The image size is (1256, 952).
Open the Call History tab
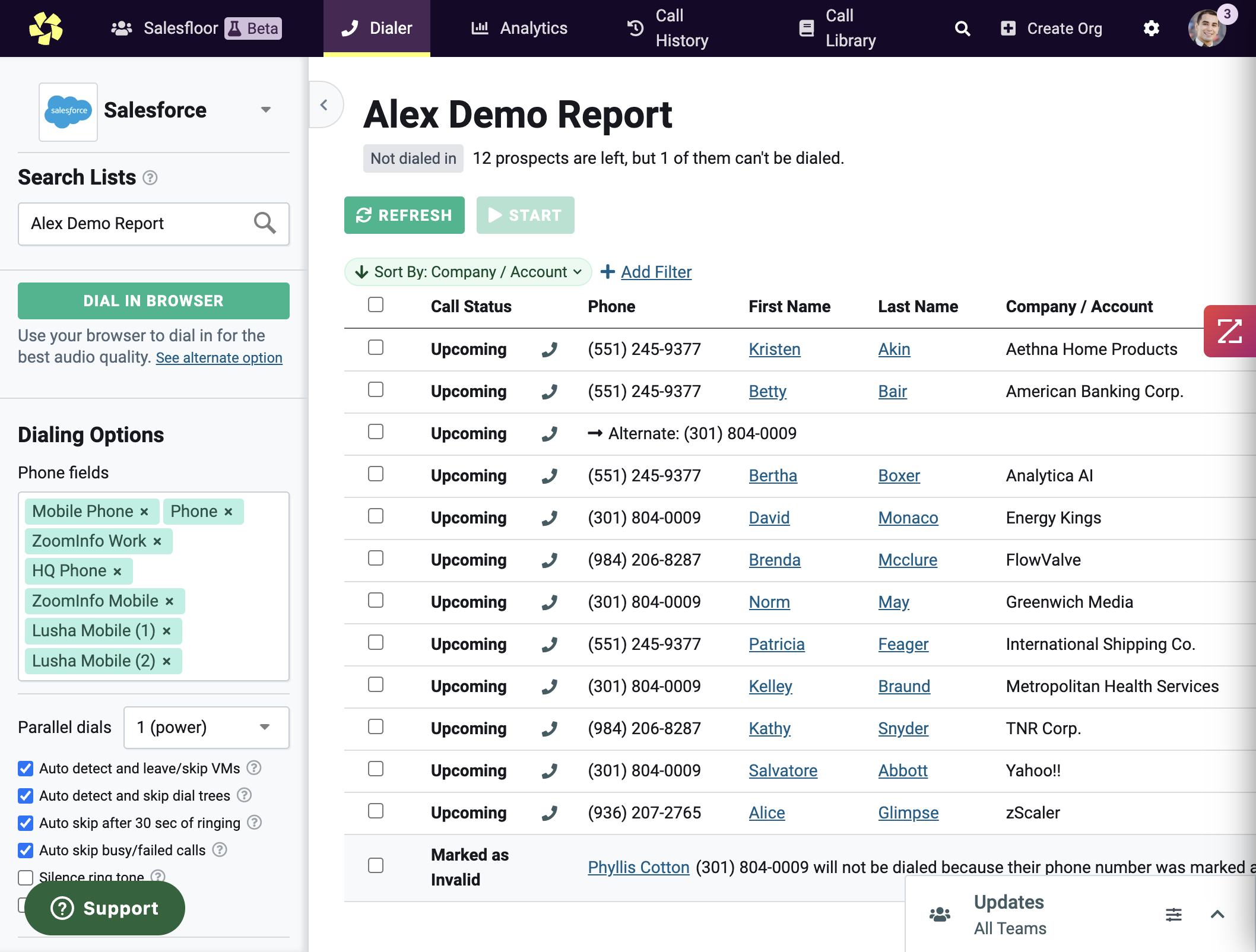pyautogui.click(x=668, y=28)
